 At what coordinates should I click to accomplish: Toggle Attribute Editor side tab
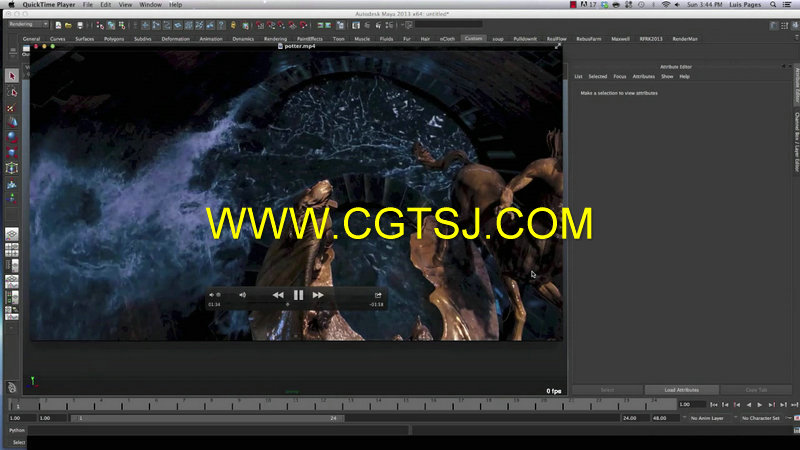coord(796,86)
